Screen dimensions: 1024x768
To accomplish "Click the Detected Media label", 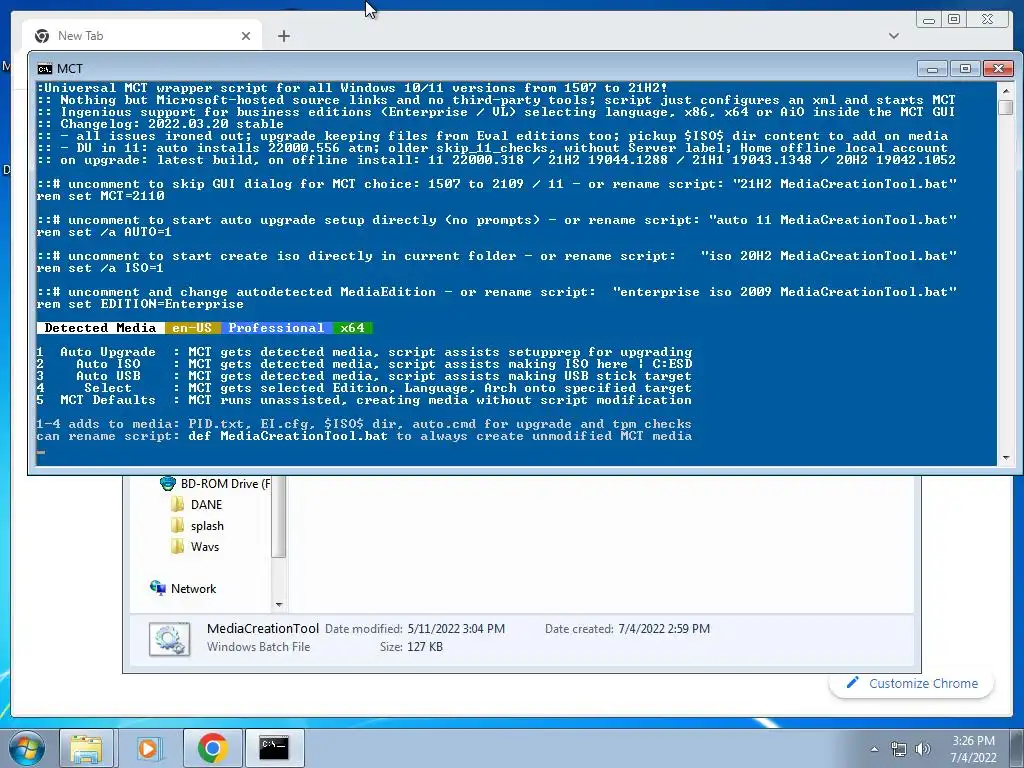I will [101, 328].
